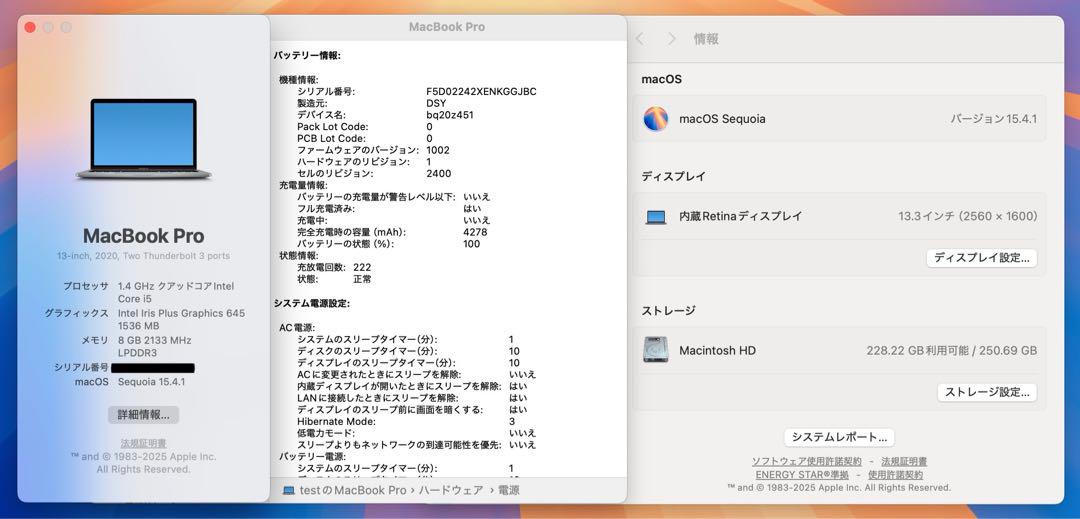Select firmware version value 1002
This screenshot has height=519, width=1080.
438,150
